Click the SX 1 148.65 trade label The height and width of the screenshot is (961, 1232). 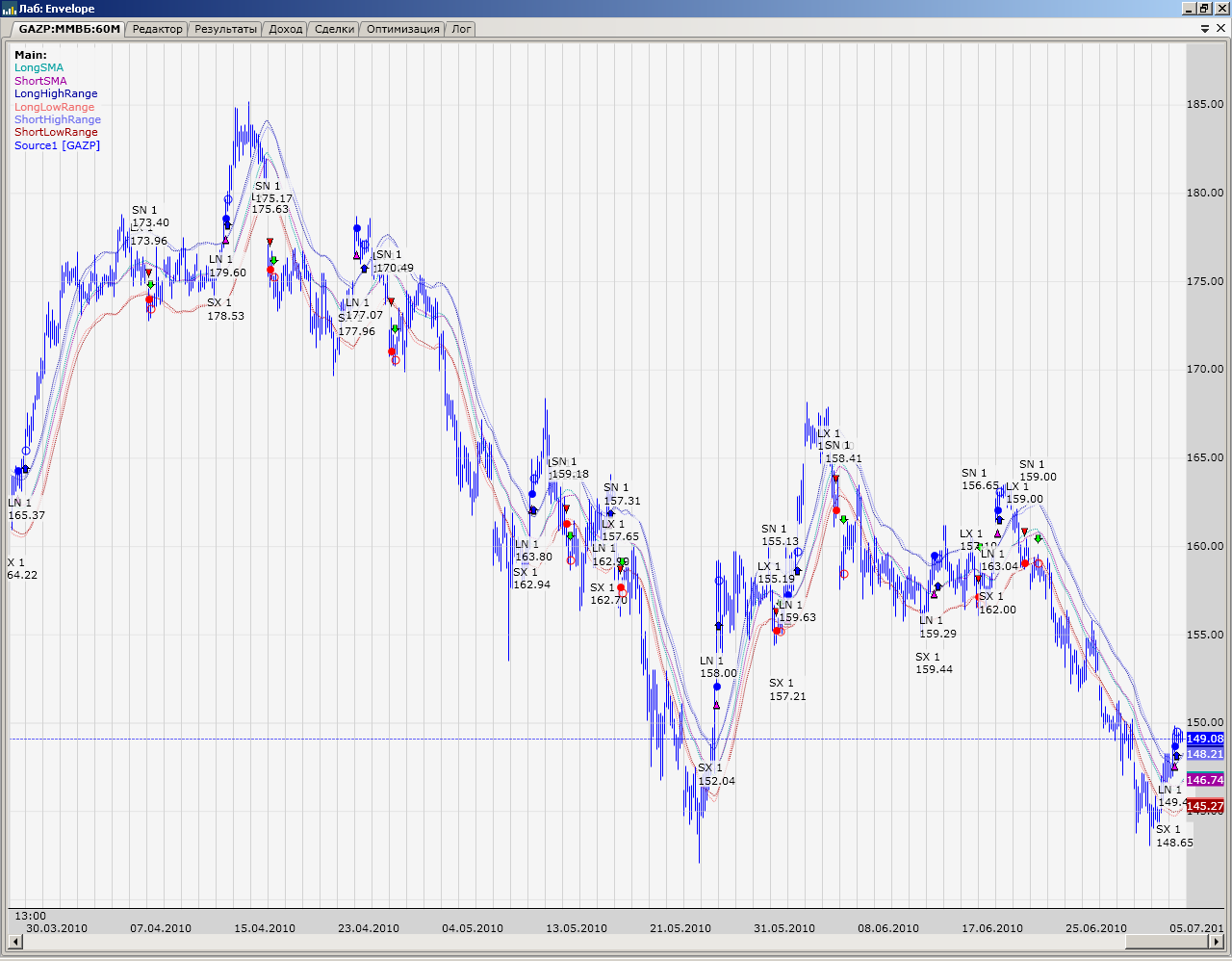pyautogui.click(x=1174, y=836)
